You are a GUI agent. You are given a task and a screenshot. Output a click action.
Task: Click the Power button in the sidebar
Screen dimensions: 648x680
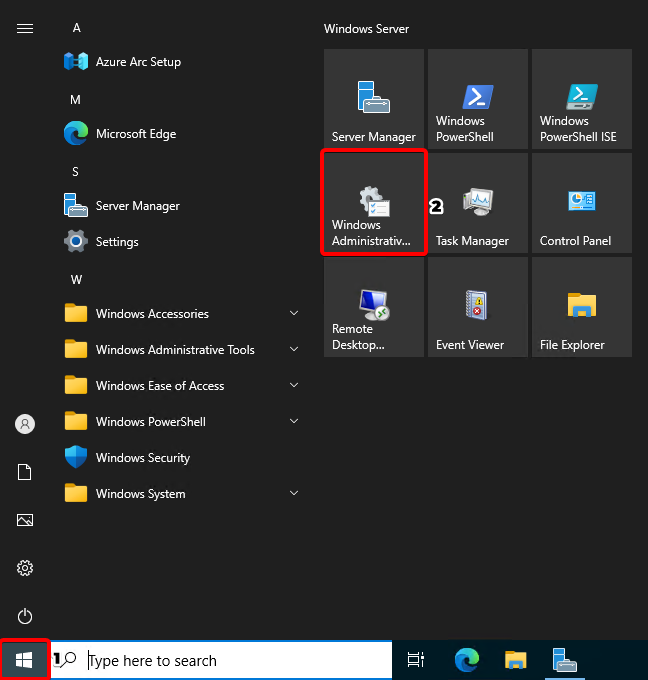click(25, 616)
